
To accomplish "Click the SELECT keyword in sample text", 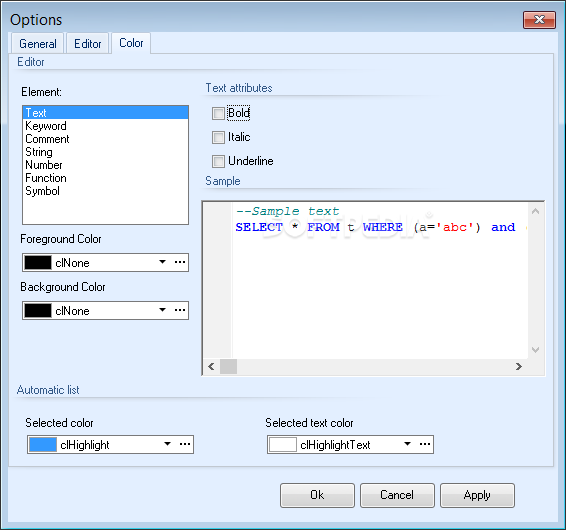I will 259,227.
